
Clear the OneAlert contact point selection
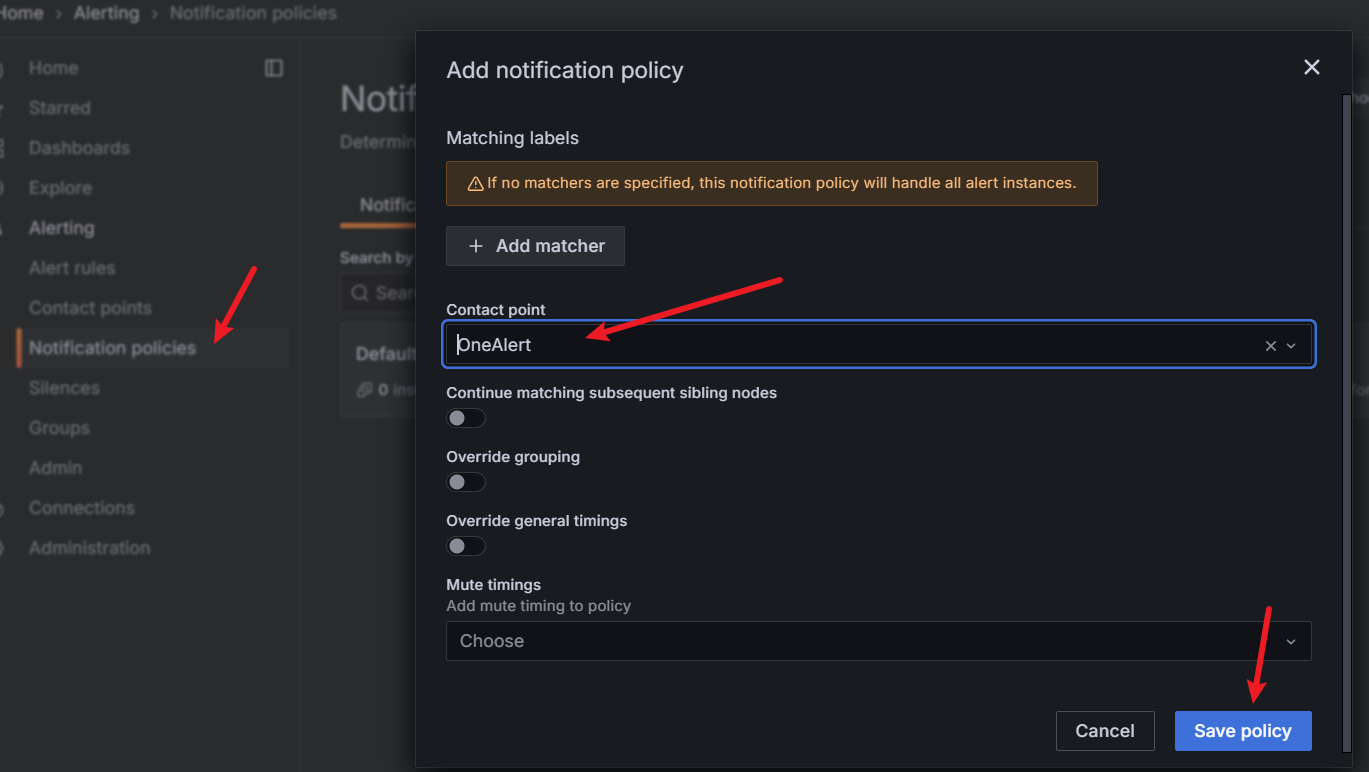[1271, 346]
